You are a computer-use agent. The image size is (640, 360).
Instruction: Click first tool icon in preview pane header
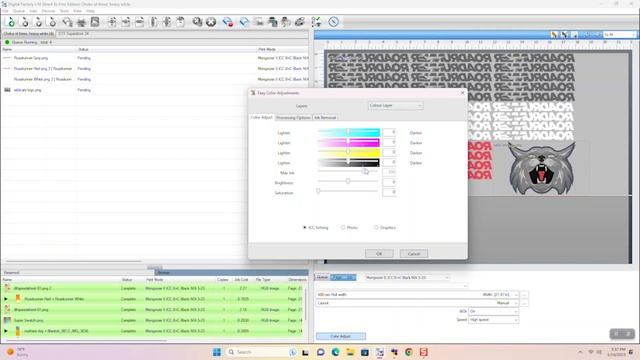tap(554, 35)
